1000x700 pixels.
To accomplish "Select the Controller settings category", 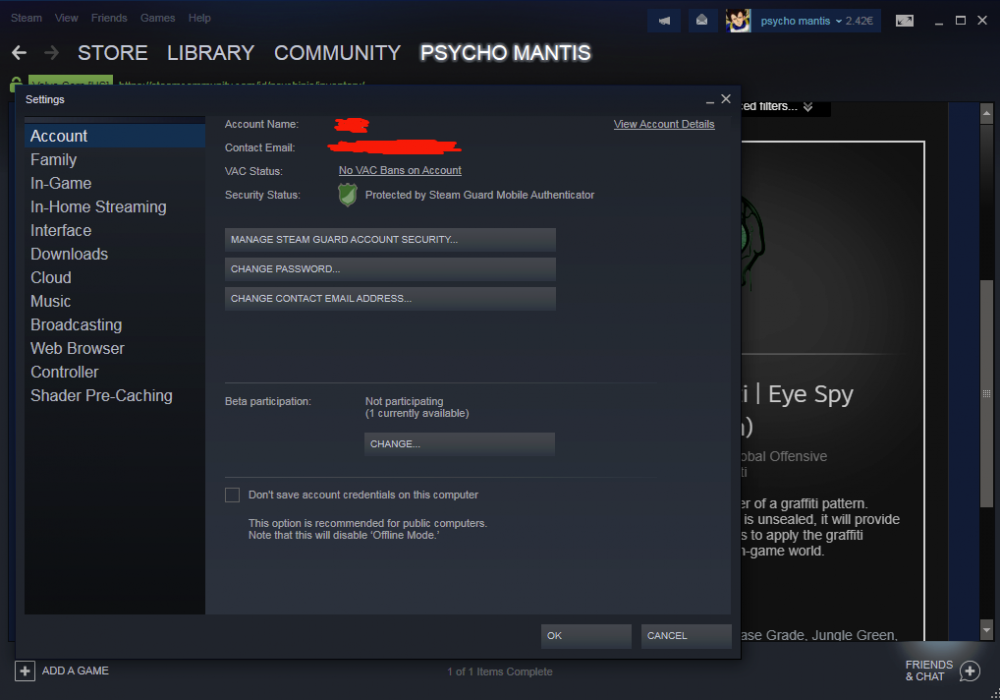I will pos(115,372).
